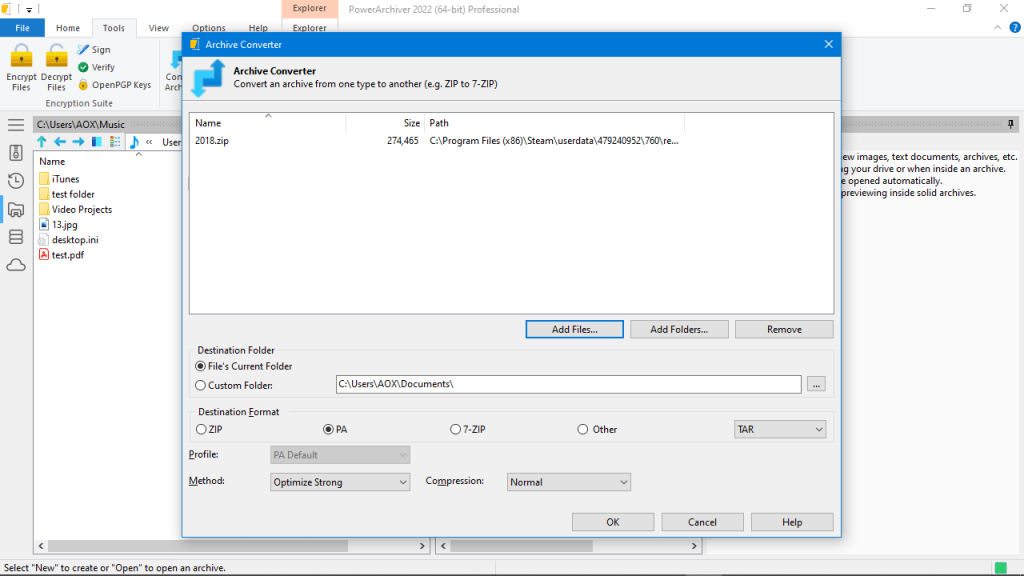The height and width of the screenshot is (576, 1024).
Task: Click left arrow of file list scrollbar
Action: pyautogui.click(x=41, y=546)
